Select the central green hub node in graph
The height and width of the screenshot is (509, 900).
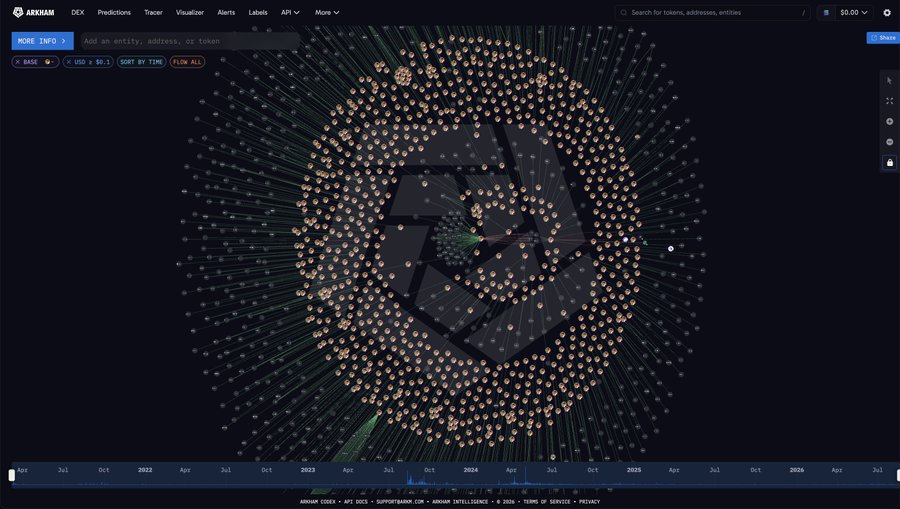pyautogui.click(x=481, y=238)
